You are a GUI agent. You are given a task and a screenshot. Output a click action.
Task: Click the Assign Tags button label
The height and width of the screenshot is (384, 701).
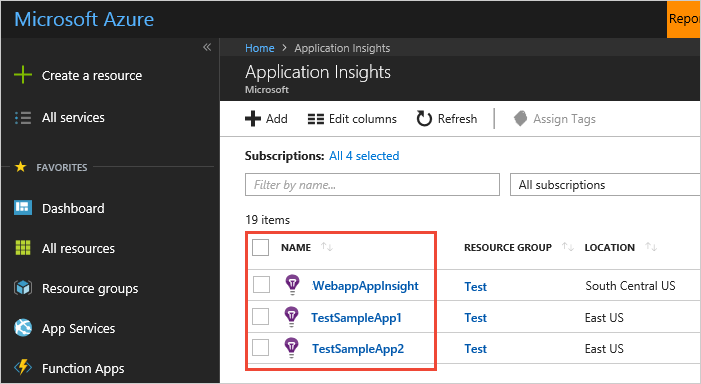pyautogui.click(x=564, y=119)
